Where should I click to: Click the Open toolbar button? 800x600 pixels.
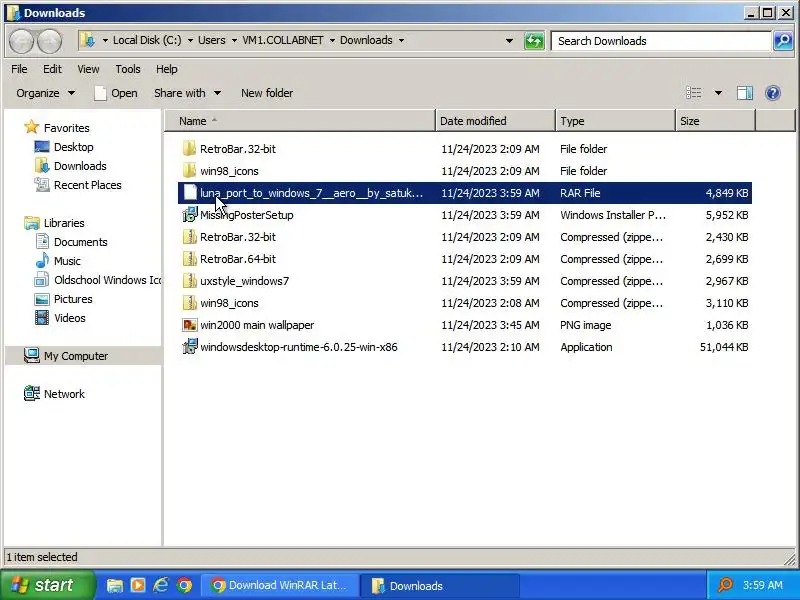pos(116,93)
